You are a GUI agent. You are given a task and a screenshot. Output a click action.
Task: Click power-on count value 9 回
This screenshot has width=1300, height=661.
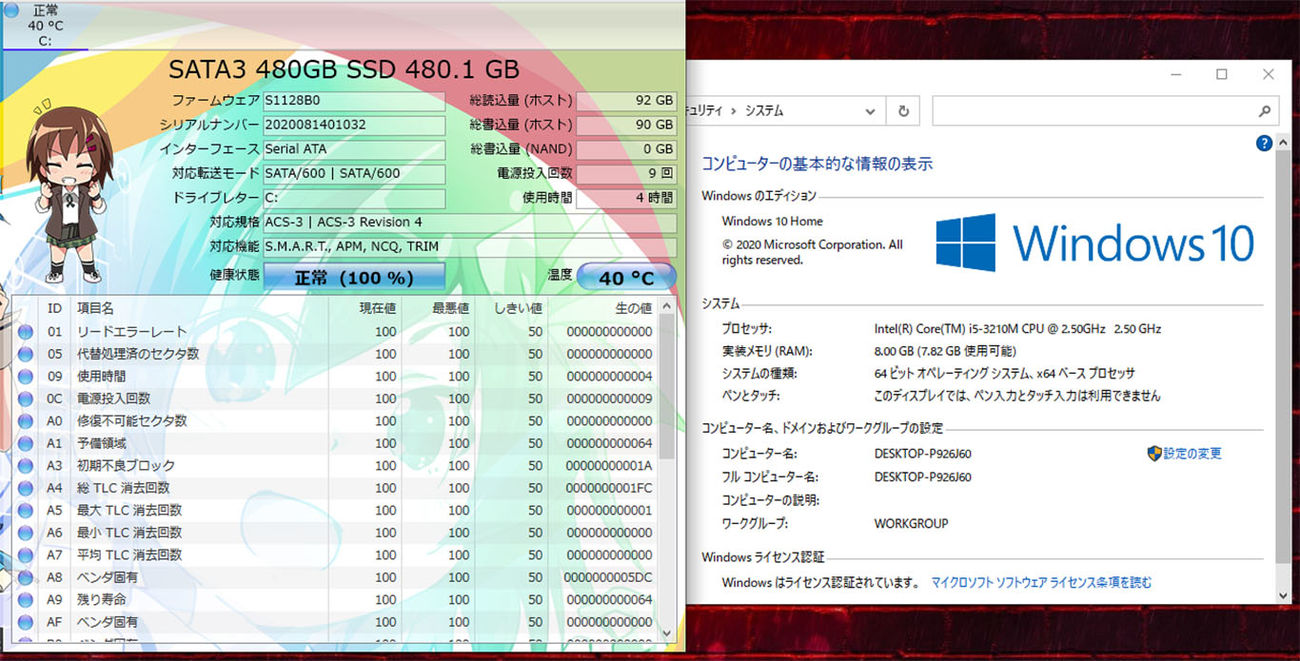(626, 174)
